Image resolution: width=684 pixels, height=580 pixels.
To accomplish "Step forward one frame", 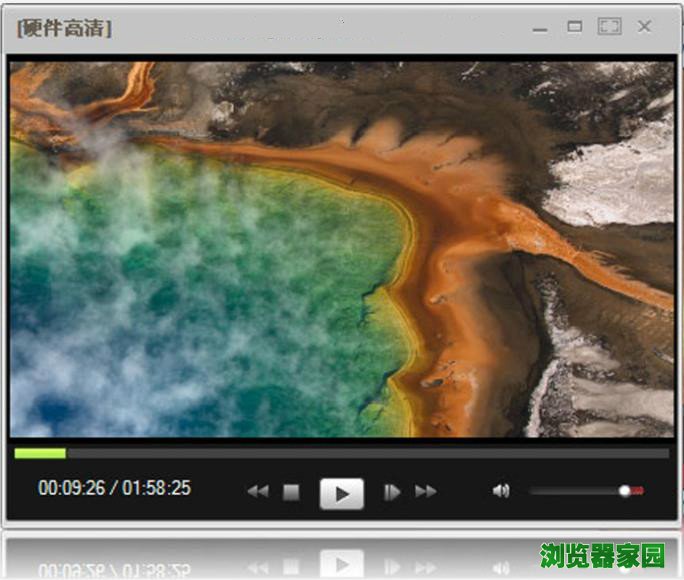I will coord(393,492).
